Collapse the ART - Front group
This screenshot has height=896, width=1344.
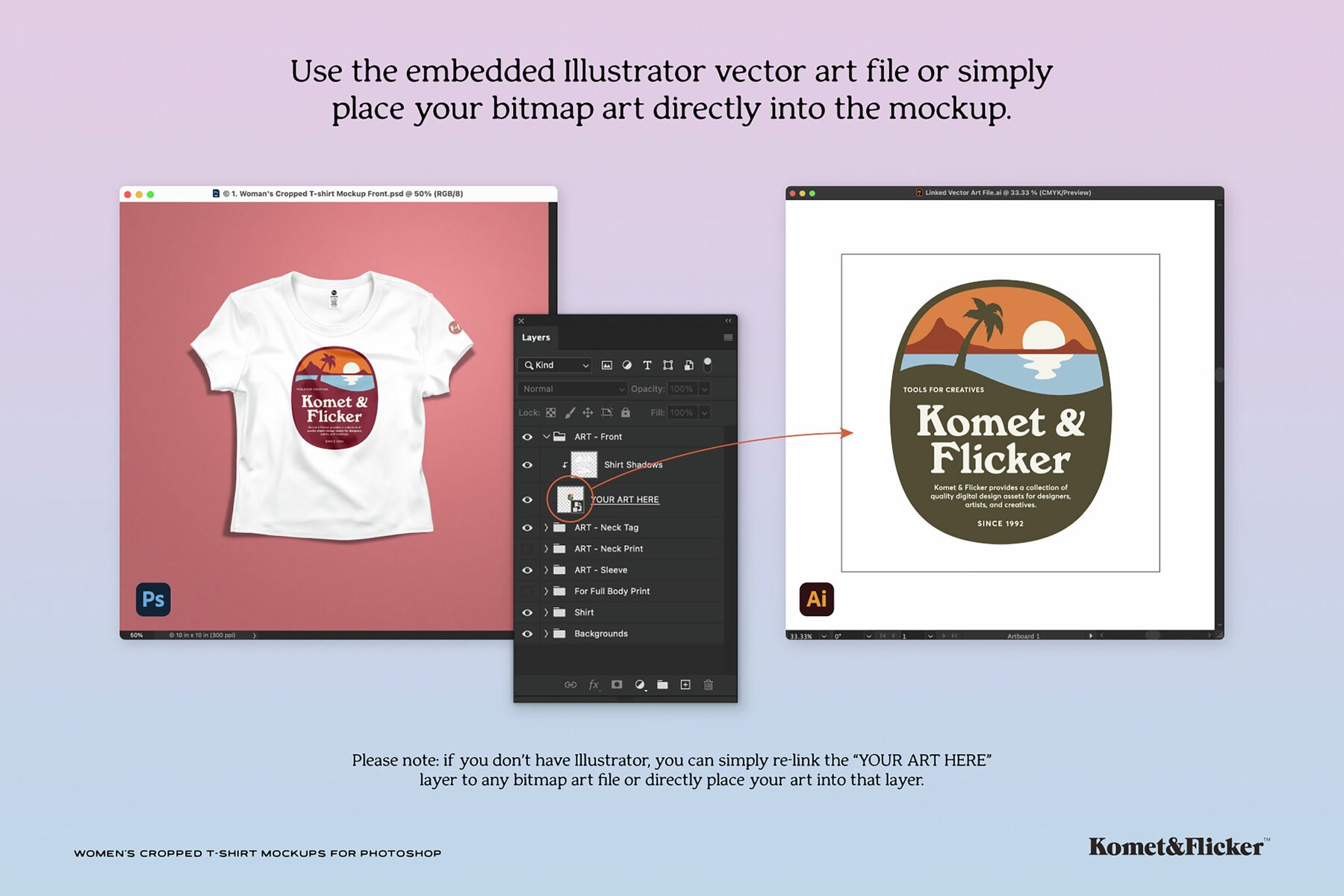tap(546, 437)
